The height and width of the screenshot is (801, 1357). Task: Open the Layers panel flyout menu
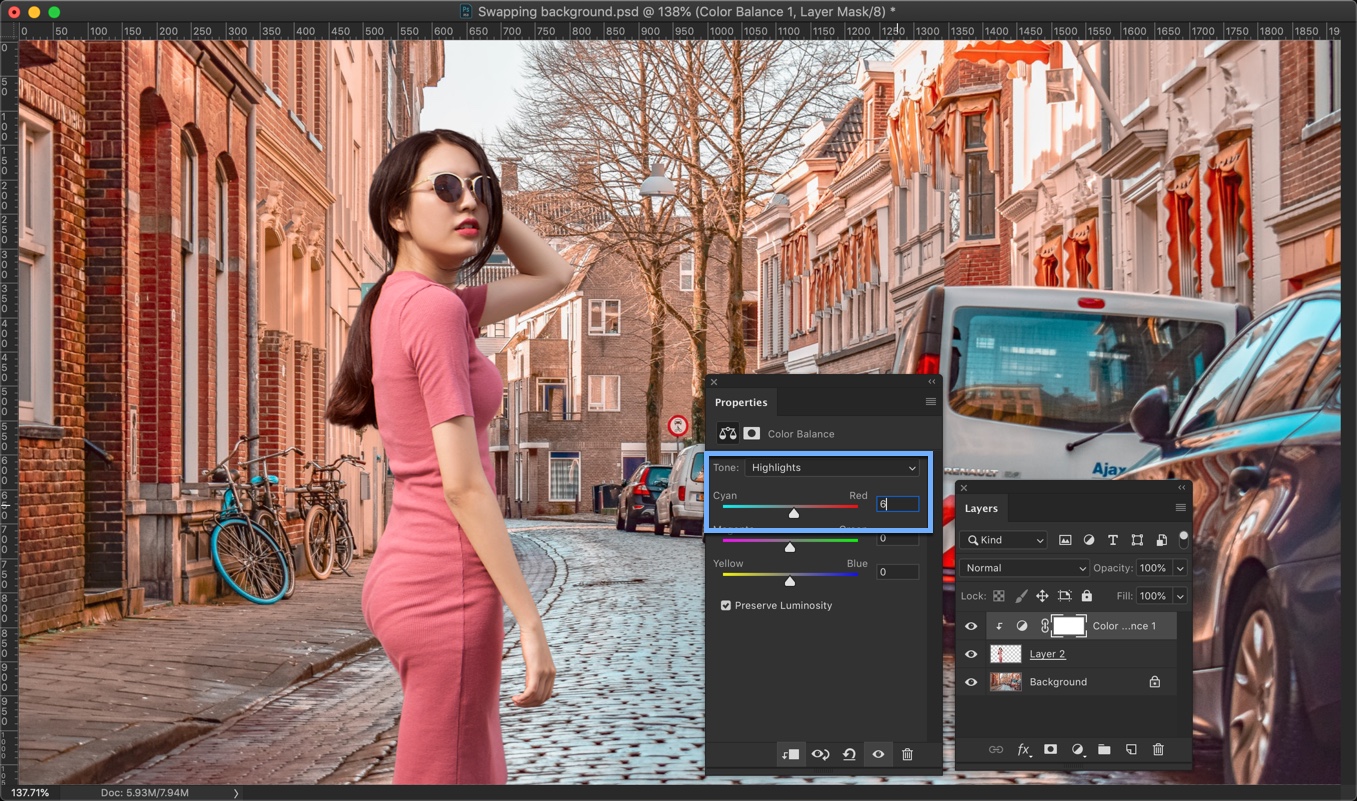click(1180, 508)
